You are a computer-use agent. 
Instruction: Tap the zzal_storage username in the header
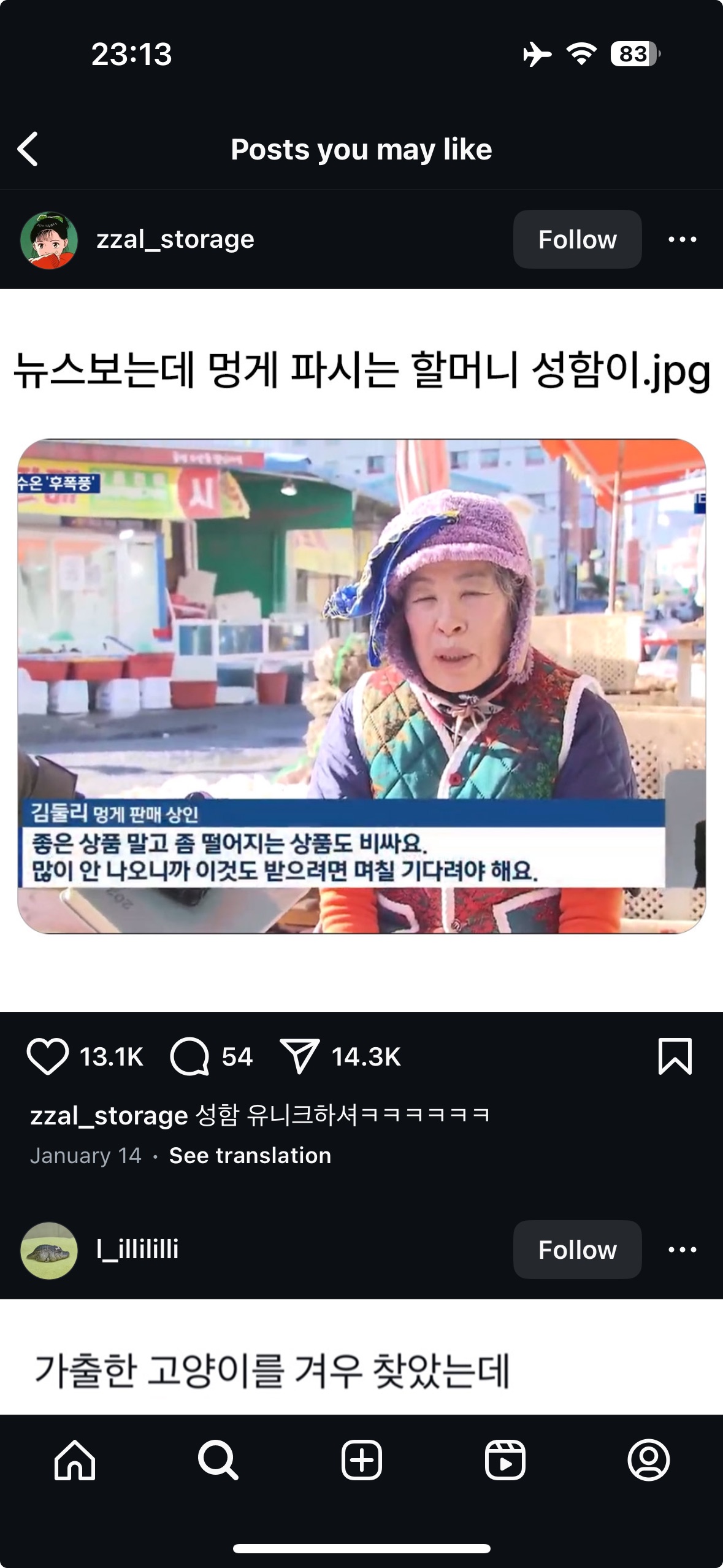tap(175, 239)
